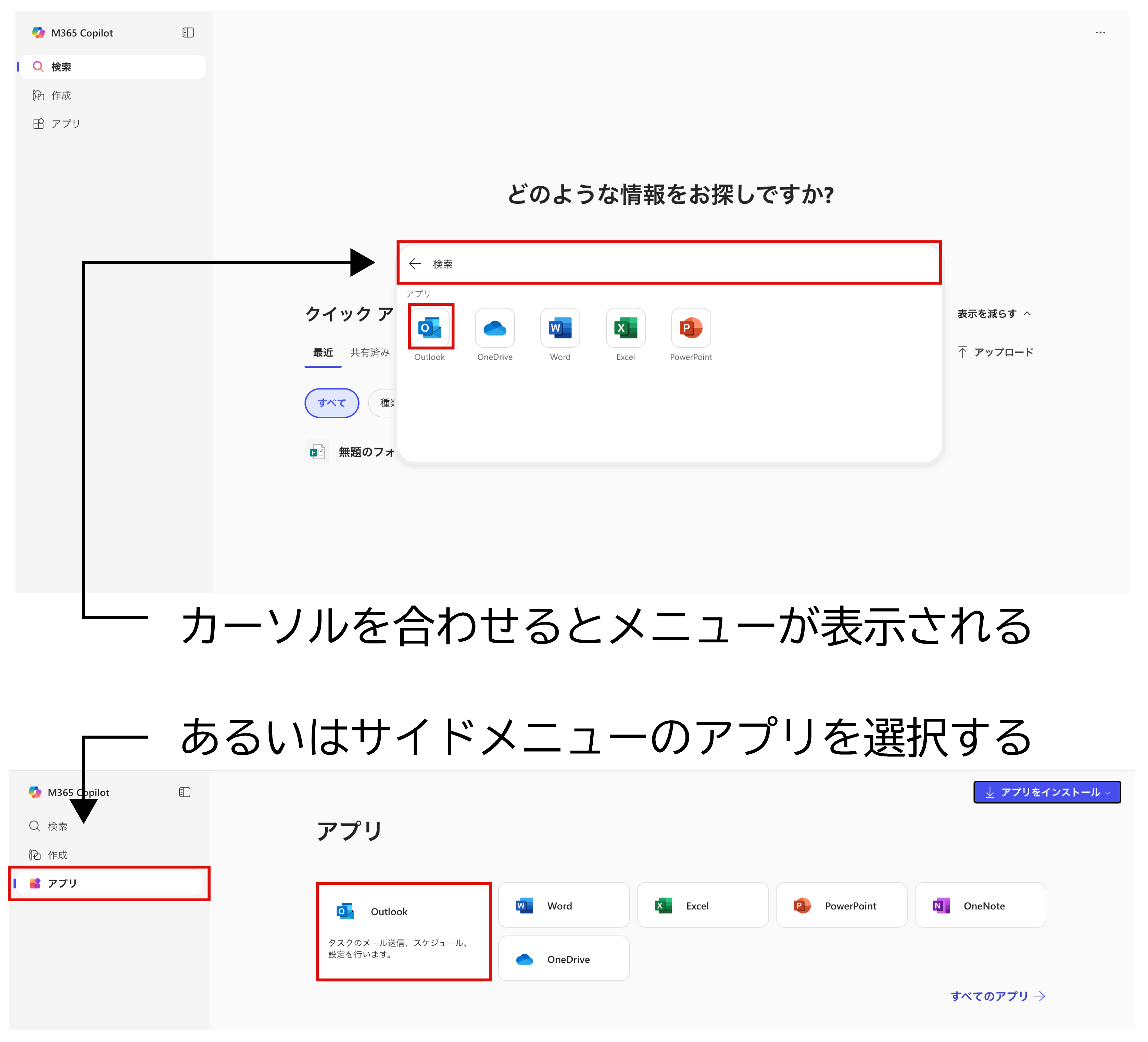
Task: Switch to 共有済み tab
Action: 369,352
